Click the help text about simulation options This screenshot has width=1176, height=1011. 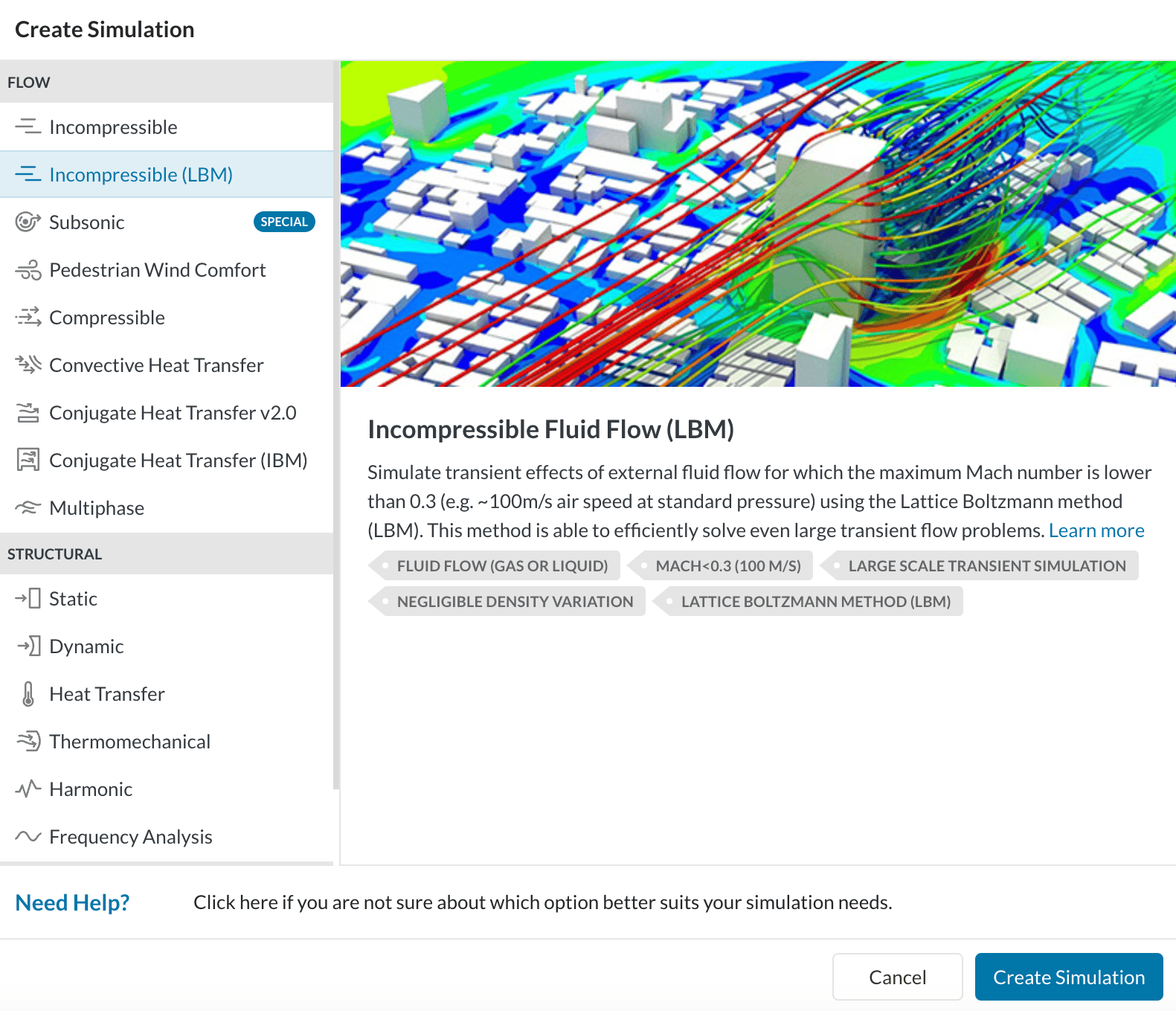tap(542, 902)
